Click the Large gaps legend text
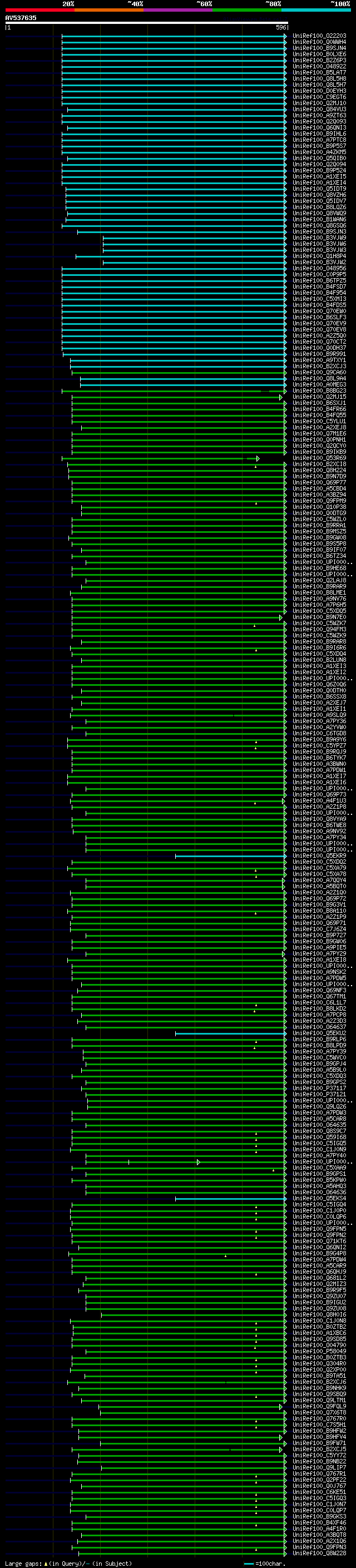The height and width of the screenshot is (1568, 356). (68, 1564)
